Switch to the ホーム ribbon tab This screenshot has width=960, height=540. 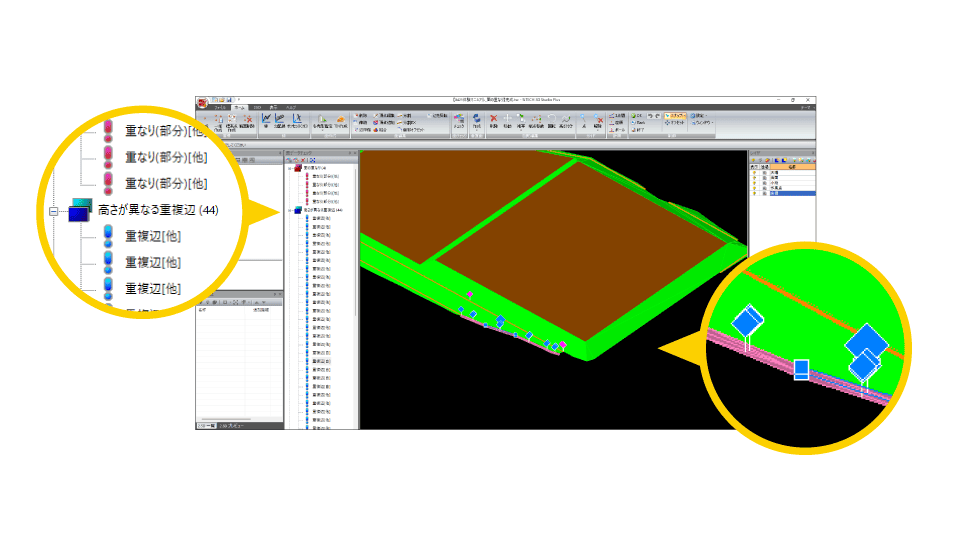(239, 108)
